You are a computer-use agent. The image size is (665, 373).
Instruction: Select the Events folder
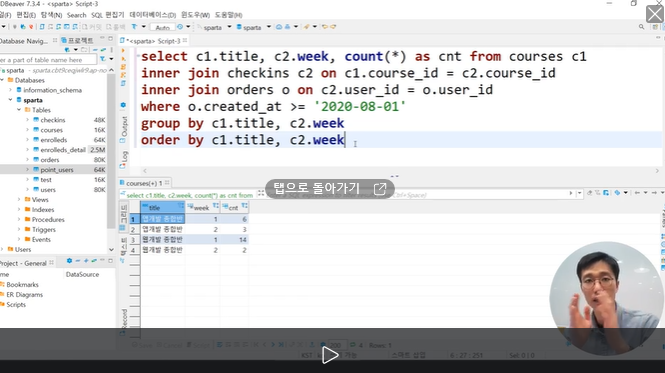pos(41,239)
